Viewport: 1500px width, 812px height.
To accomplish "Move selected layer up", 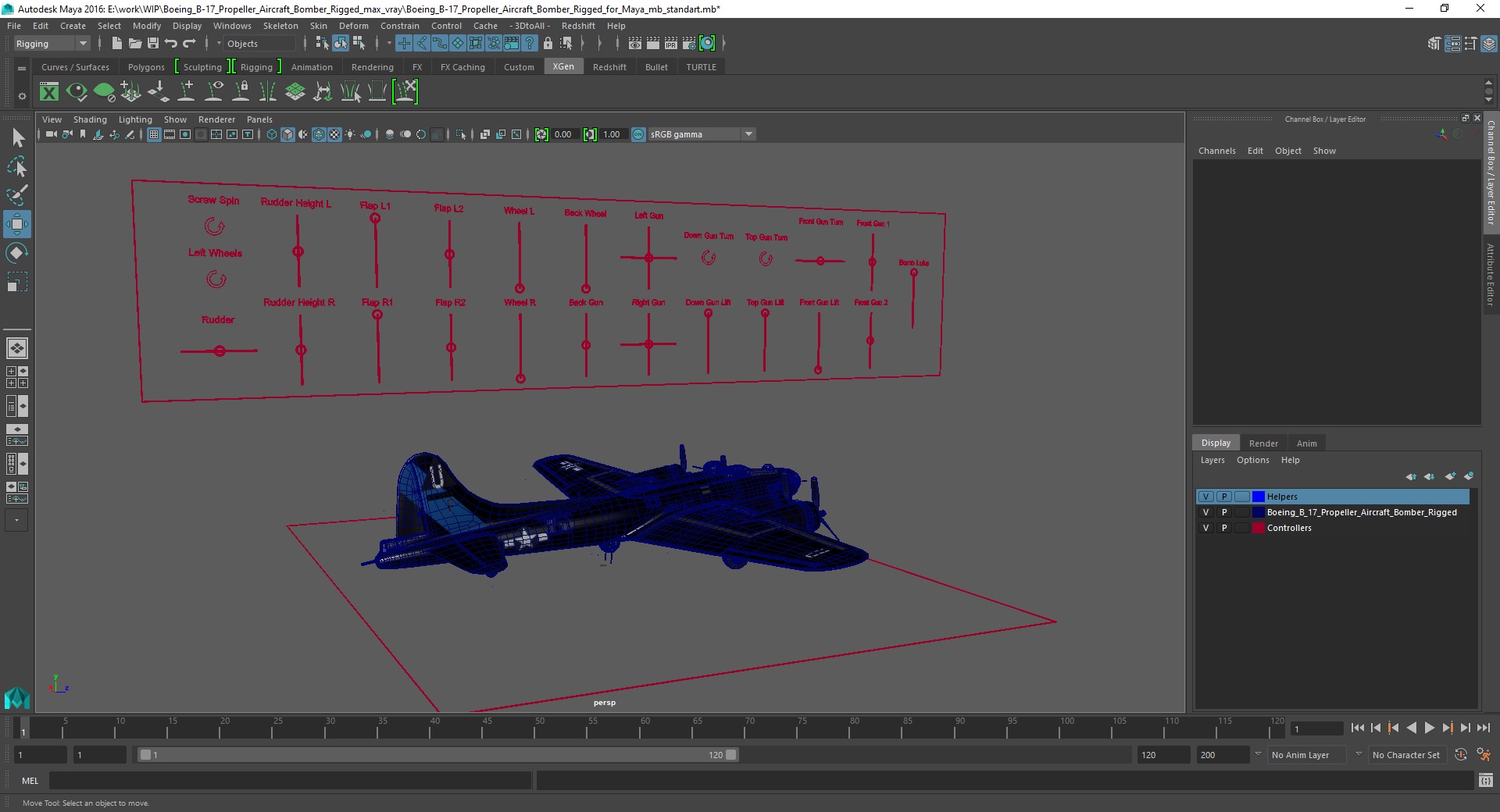I will click(1411, 476).
